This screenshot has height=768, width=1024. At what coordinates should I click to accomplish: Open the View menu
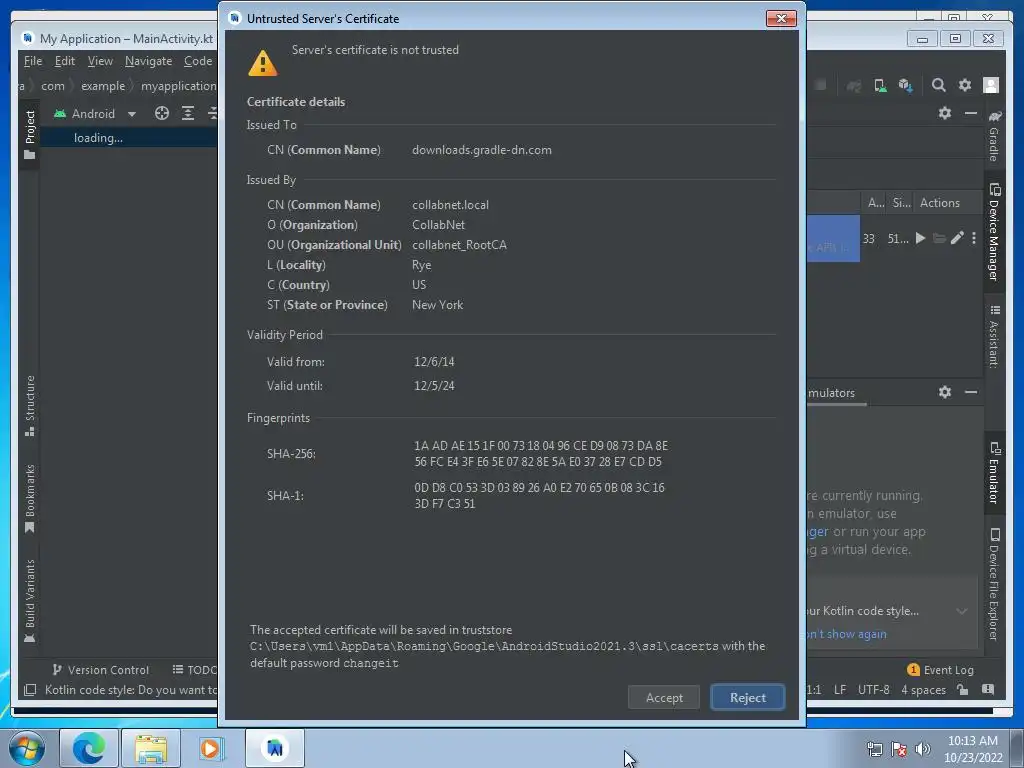tap(100, 61)
